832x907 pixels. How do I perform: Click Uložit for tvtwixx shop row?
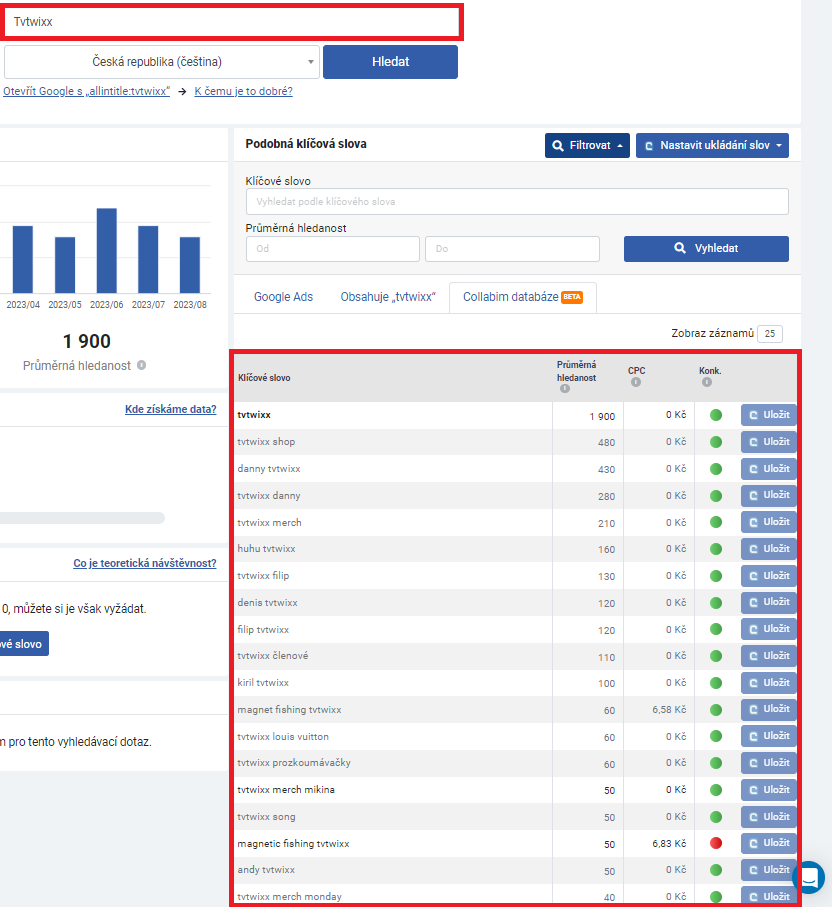769,441
